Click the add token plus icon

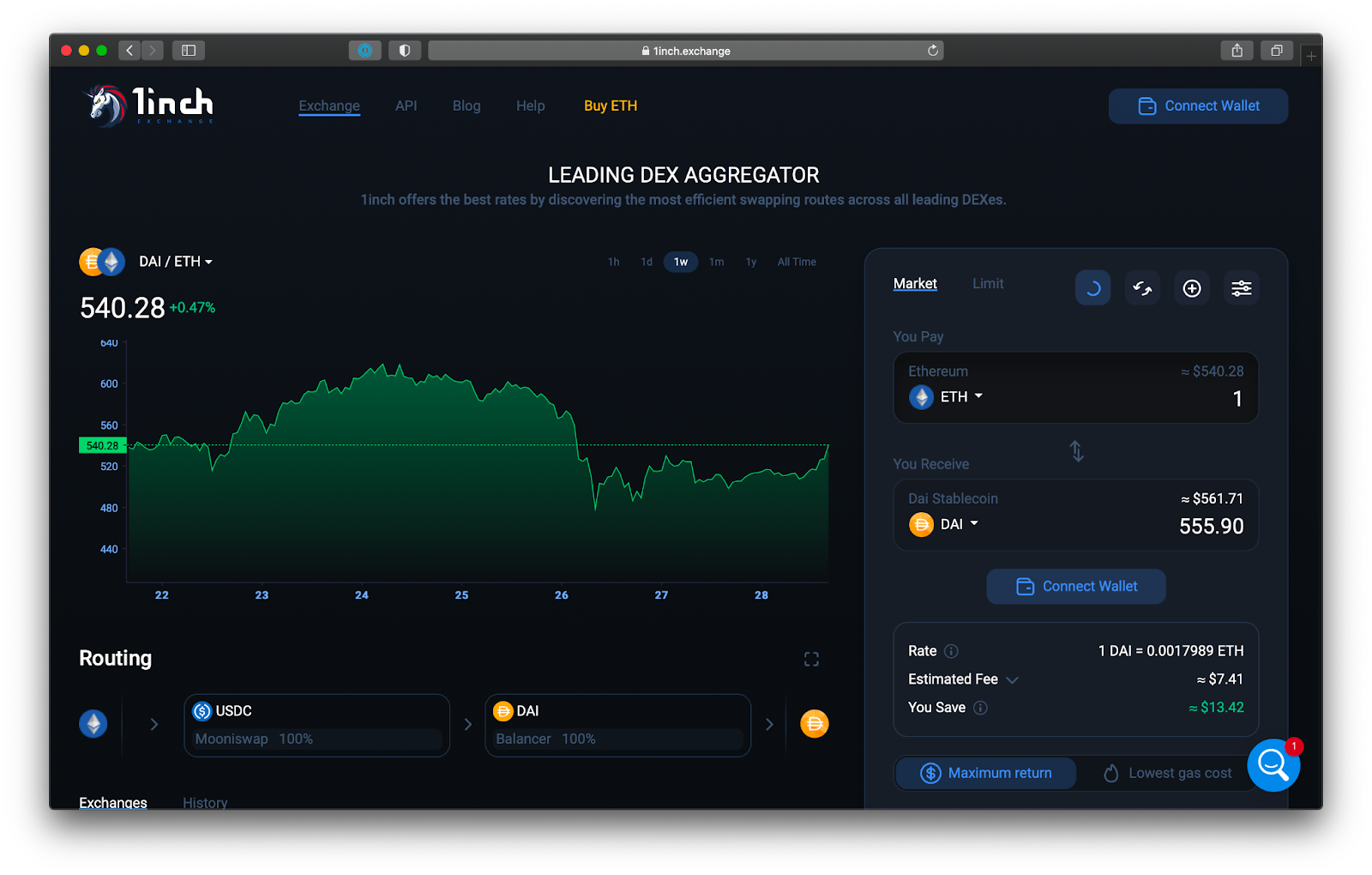pyautogui.click(x=1192, y=288)
